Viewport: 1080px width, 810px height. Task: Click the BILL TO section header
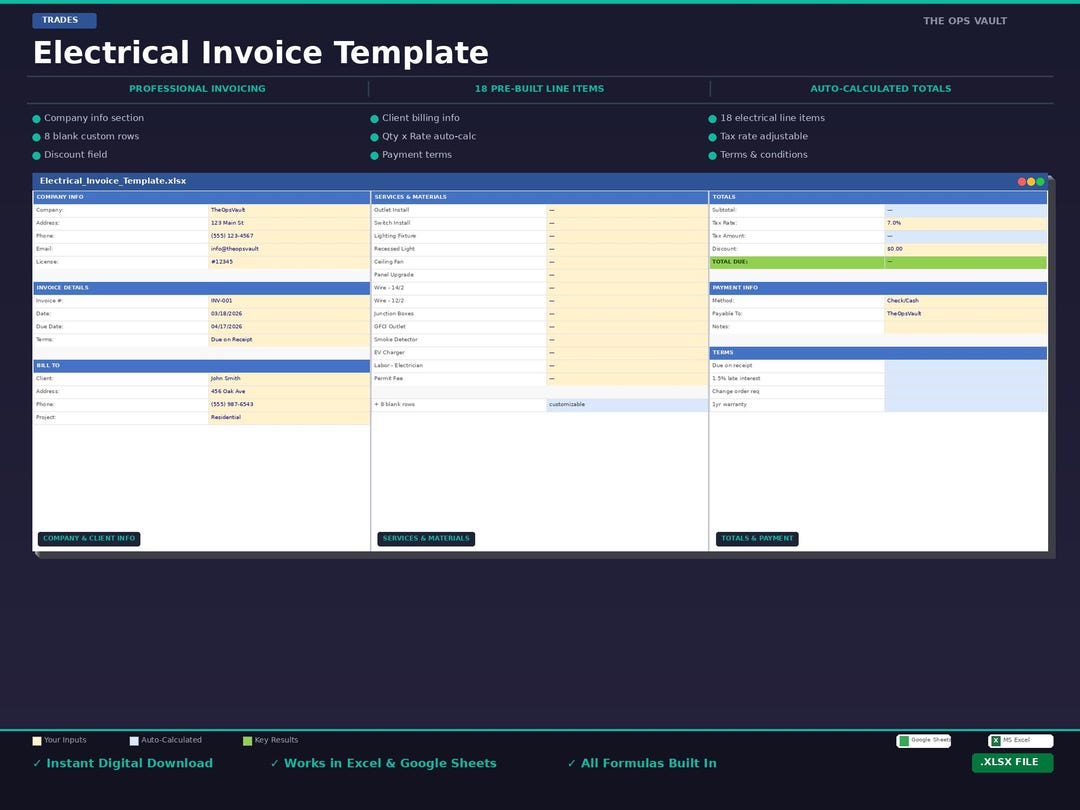click(x=202, y=366)
